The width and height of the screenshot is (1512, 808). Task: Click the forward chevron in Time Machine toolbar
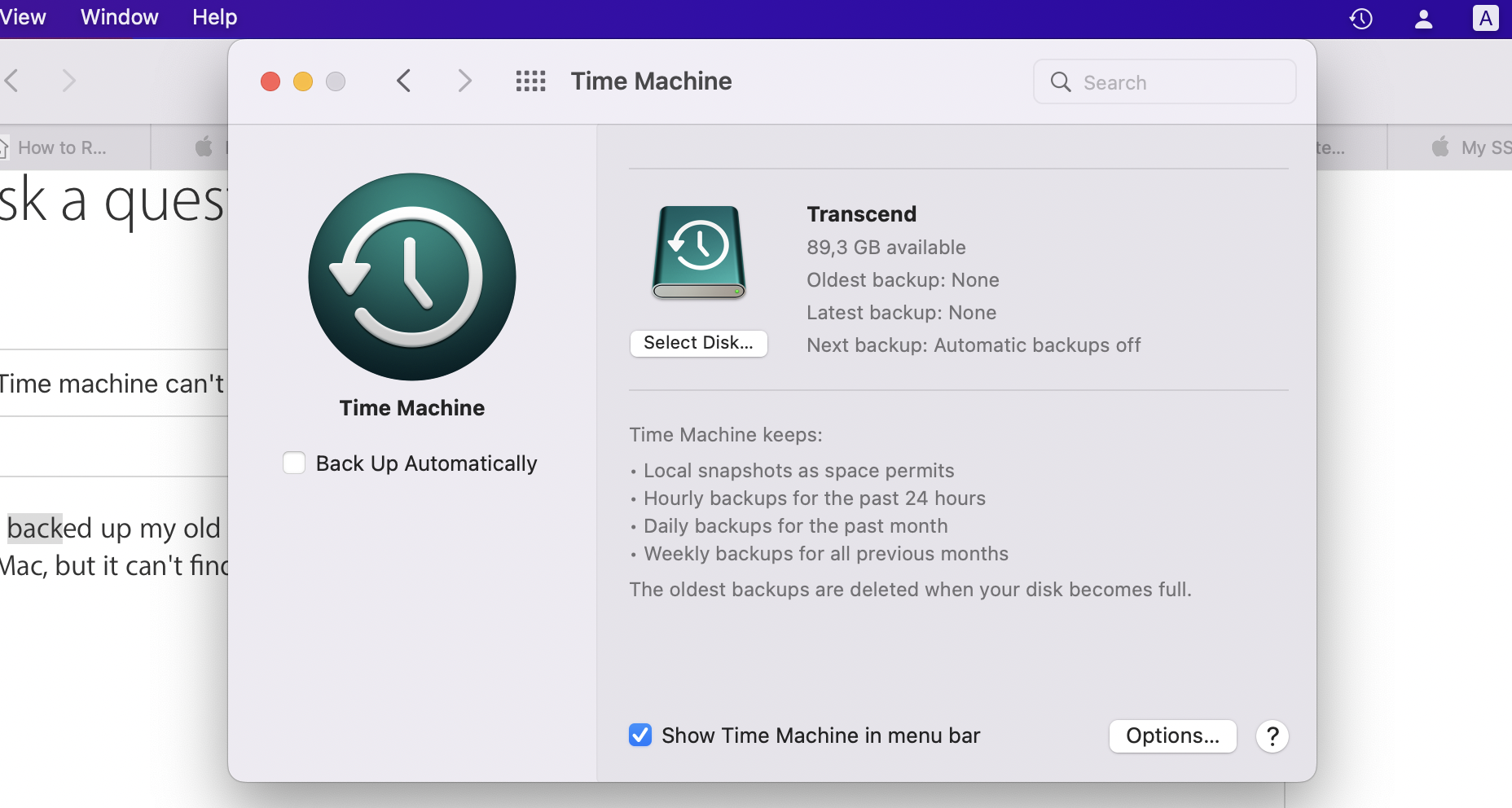(x=464, y=81)
